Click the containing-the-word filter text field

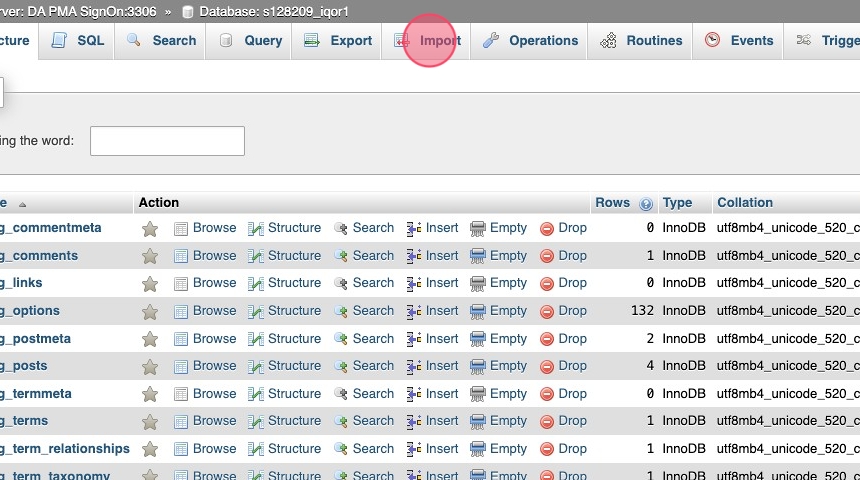tap(167, 141)
